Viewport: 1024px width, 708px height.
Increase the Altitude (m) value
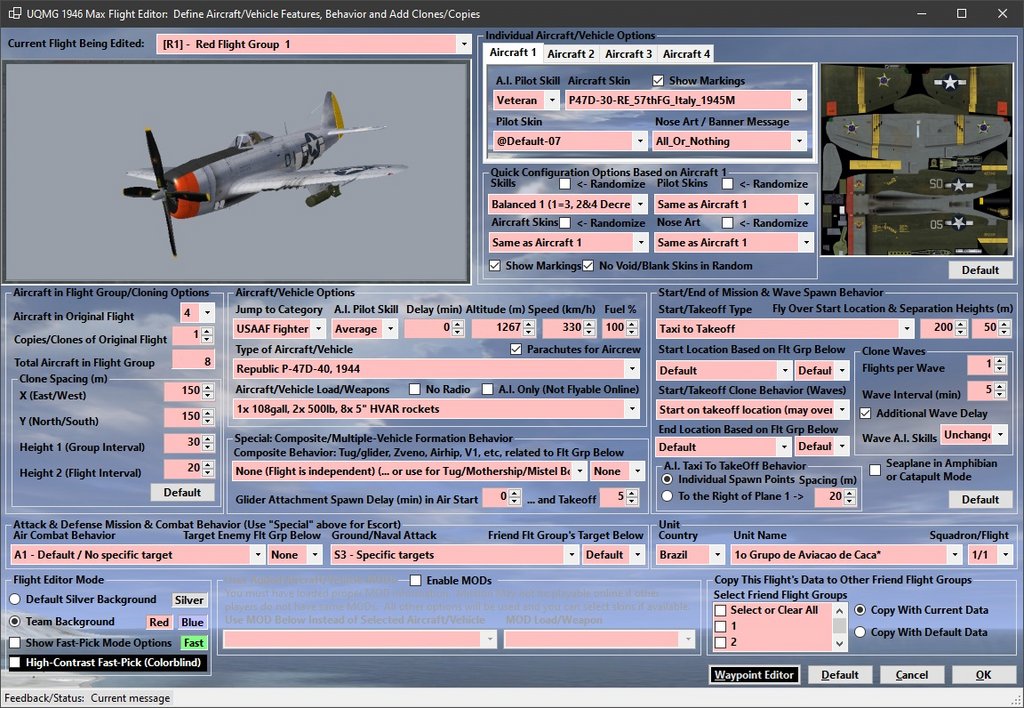pyautogui.click(x=529, y=324)
